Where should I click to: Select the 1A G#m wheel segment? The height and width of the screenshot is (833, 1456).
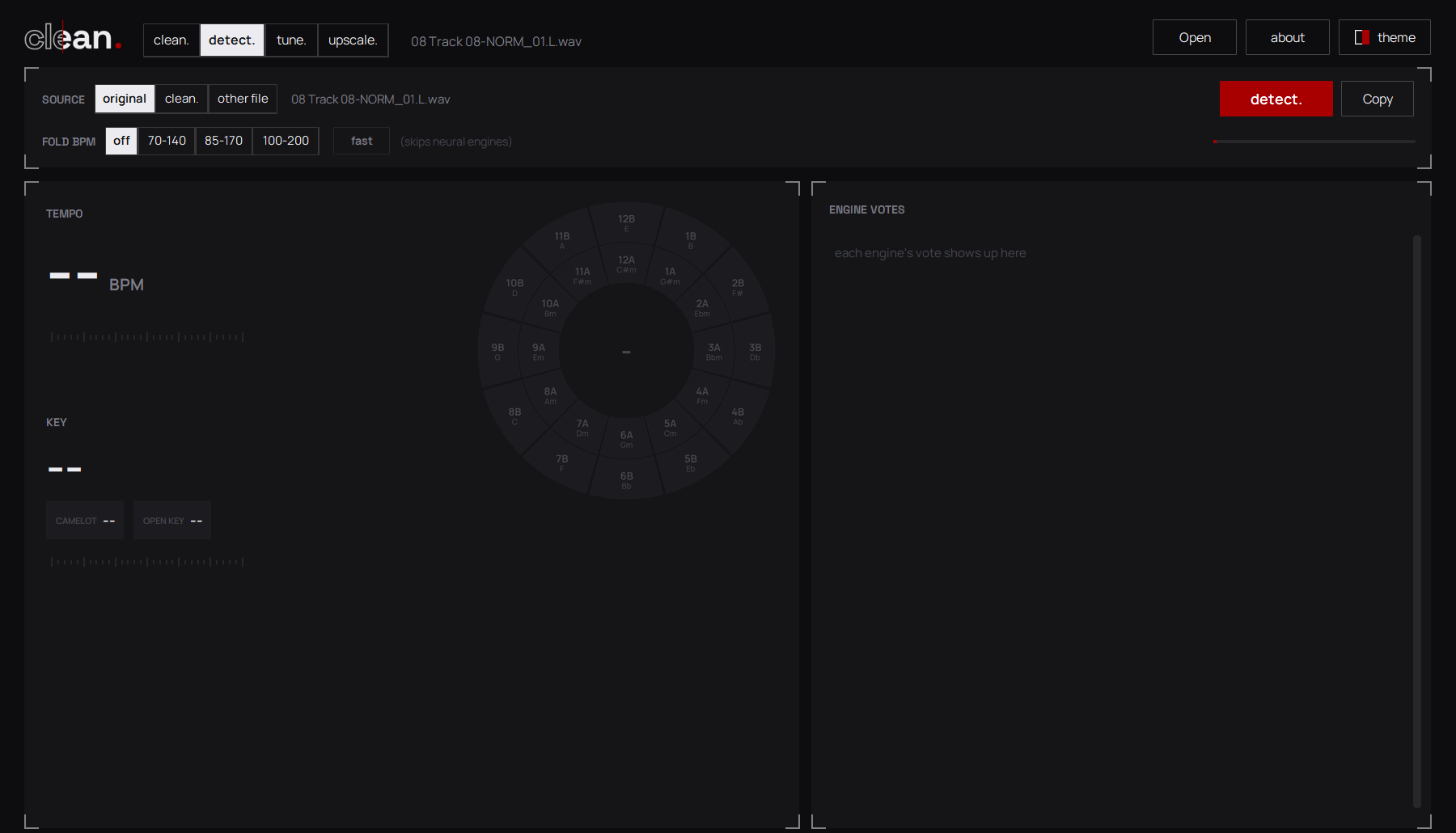coord(670,276)
